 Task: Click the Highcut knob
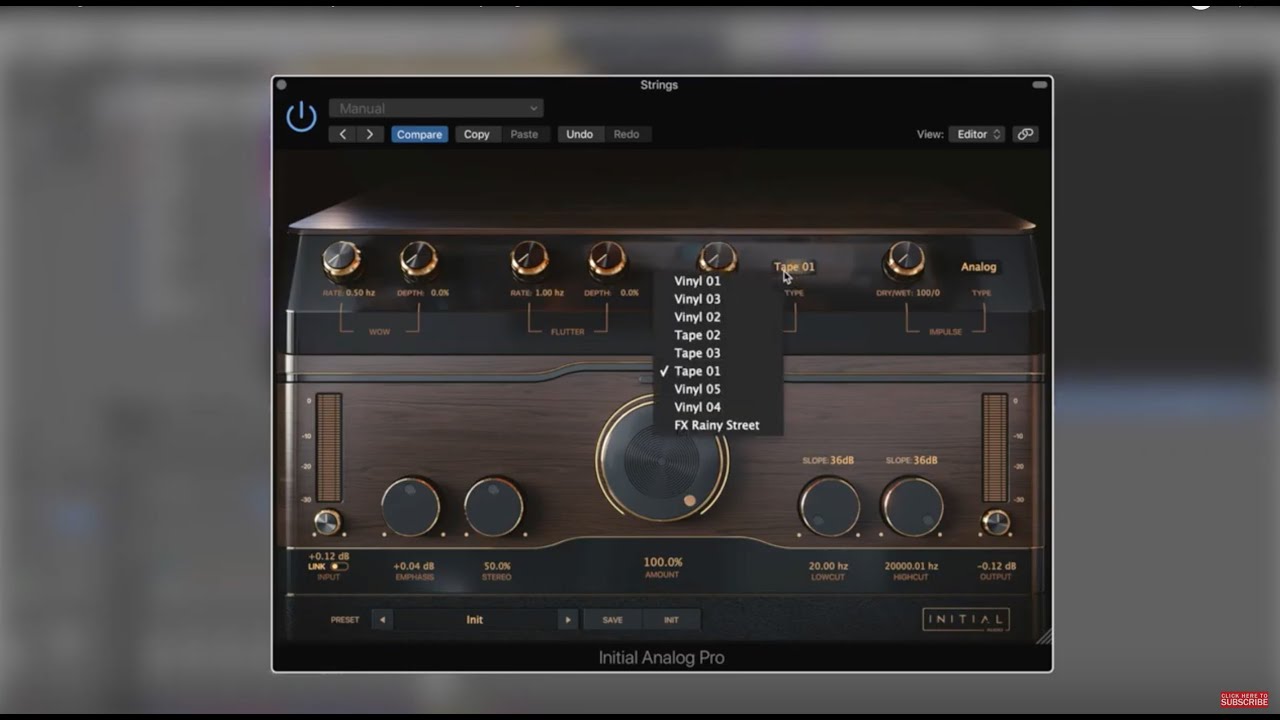[912, 507]
